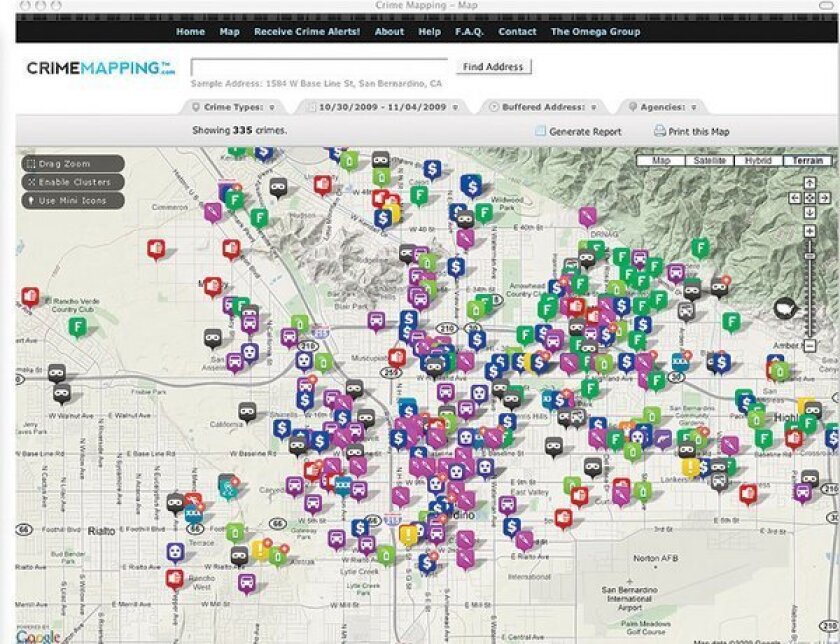Zoom out with the minus button
This screenshot has width=840, height=644.
809,346
